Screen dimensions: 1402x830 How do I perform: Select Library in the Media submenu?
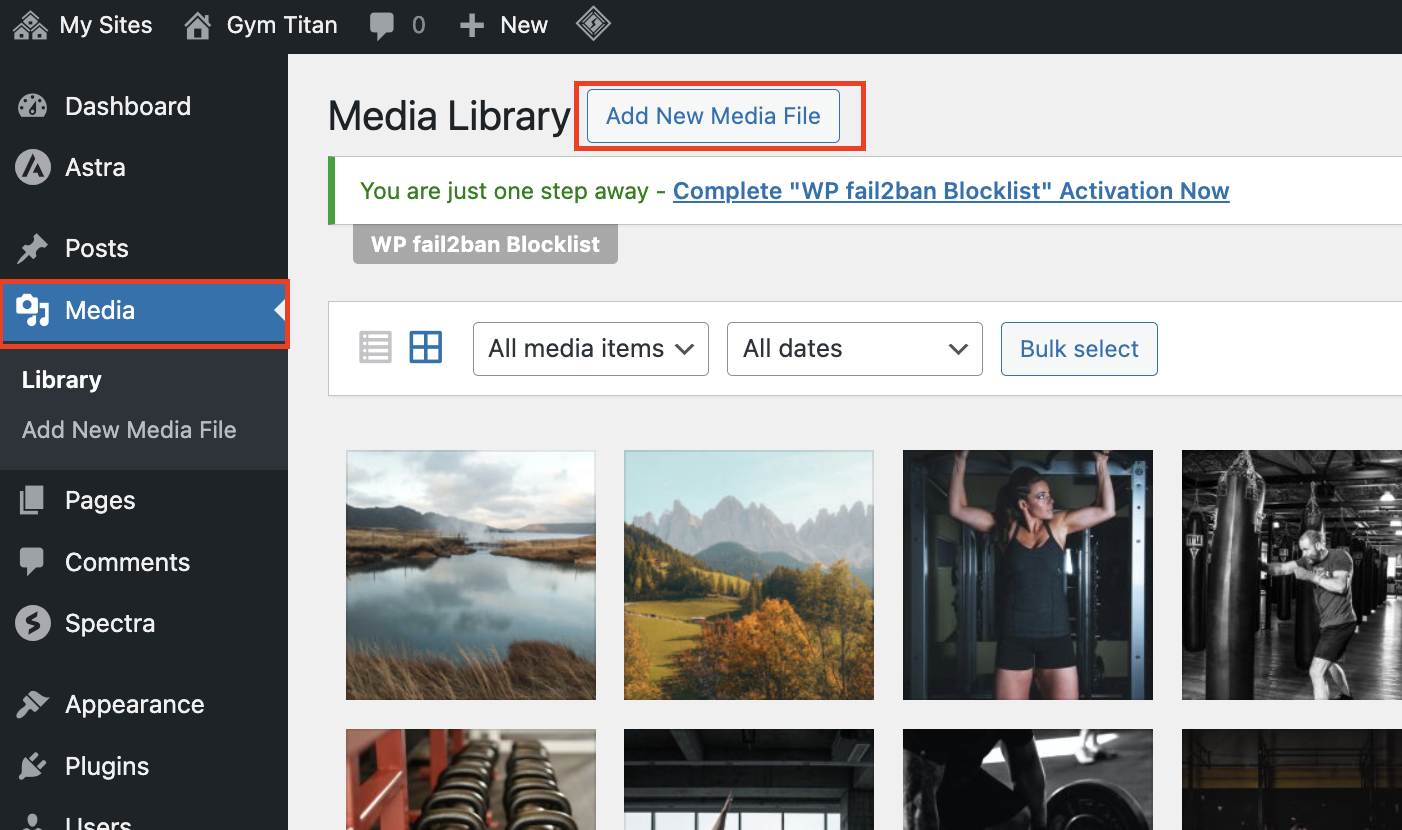coord(62,380)
